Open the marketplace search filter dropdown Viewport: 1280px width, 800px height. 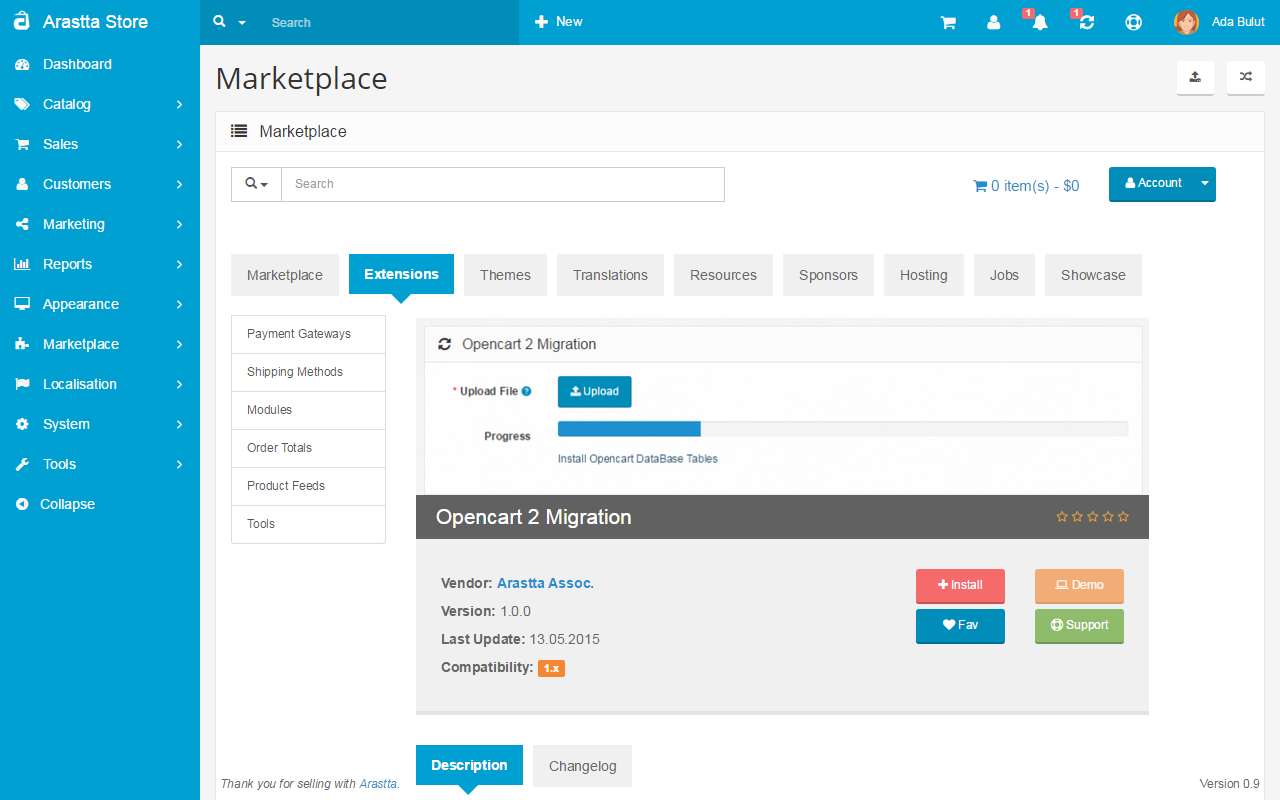coord(256,184)
